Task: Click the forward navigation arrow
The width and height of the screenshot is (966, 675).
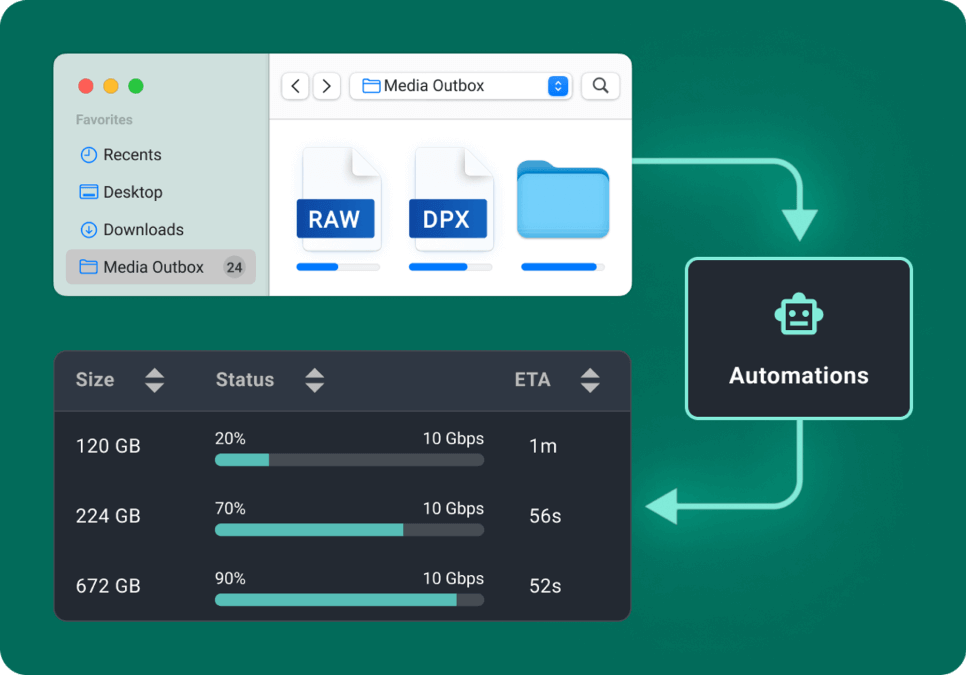Action: pos(327,86)
